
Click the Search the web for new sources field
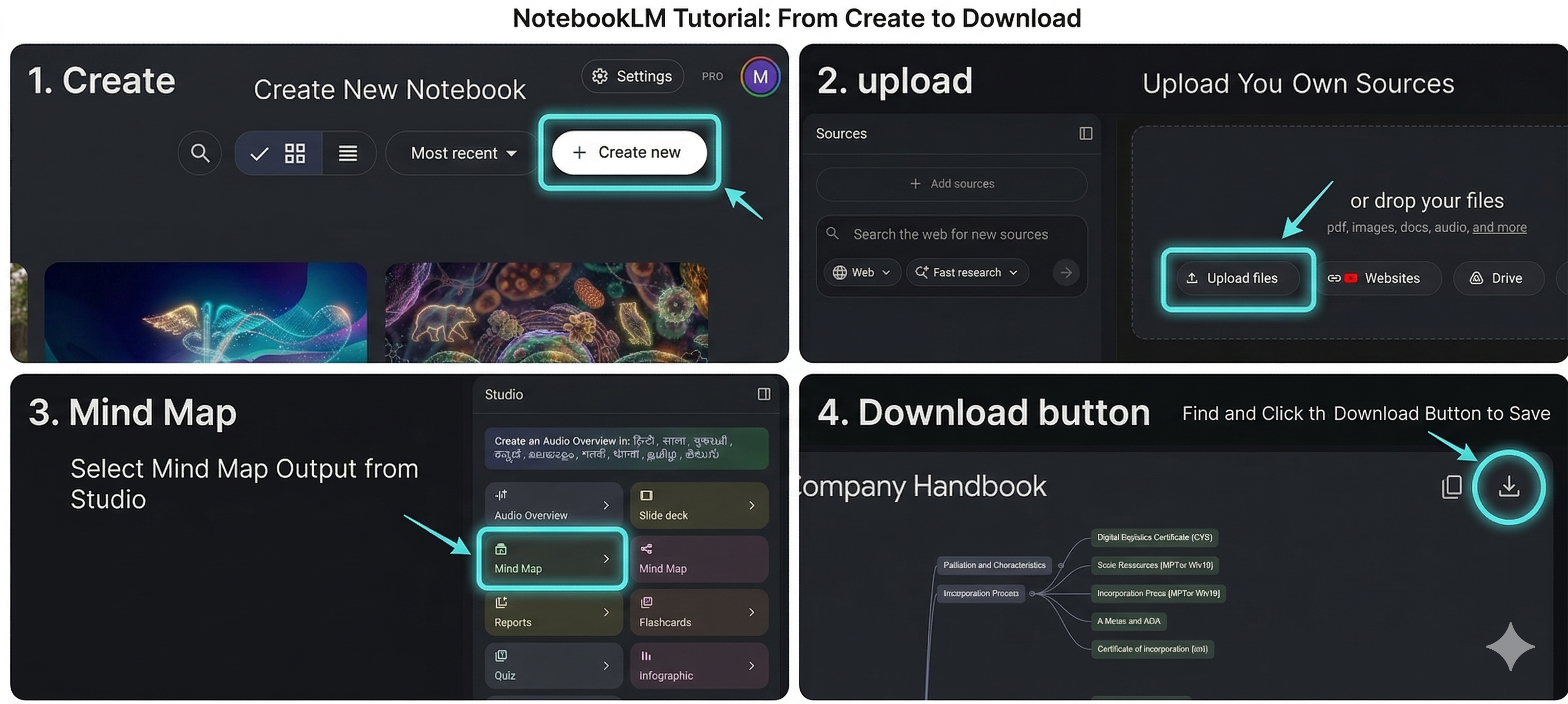(x=951, y=234)
